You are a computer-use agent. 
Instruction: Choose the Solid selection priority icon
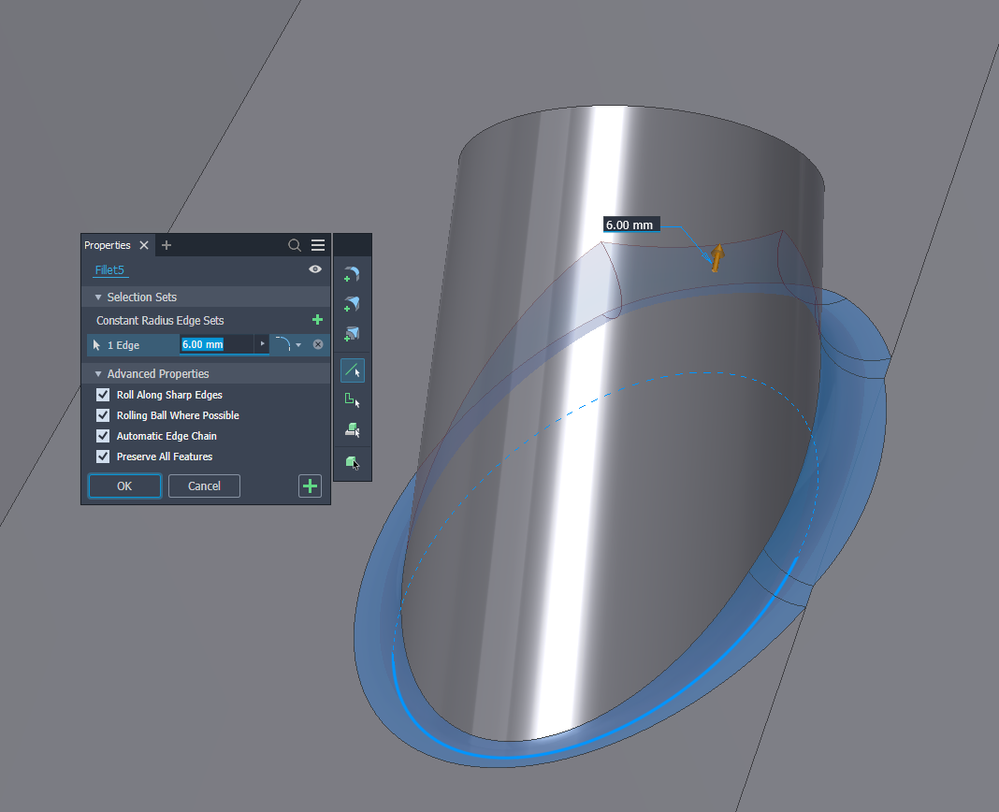pyautogui.click(x=352, y=461)
